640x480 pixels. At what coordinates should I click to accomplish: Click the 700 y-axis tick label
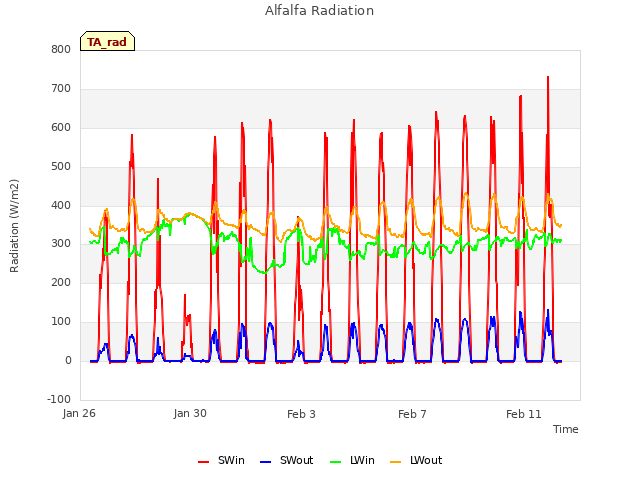click(61, 89)
